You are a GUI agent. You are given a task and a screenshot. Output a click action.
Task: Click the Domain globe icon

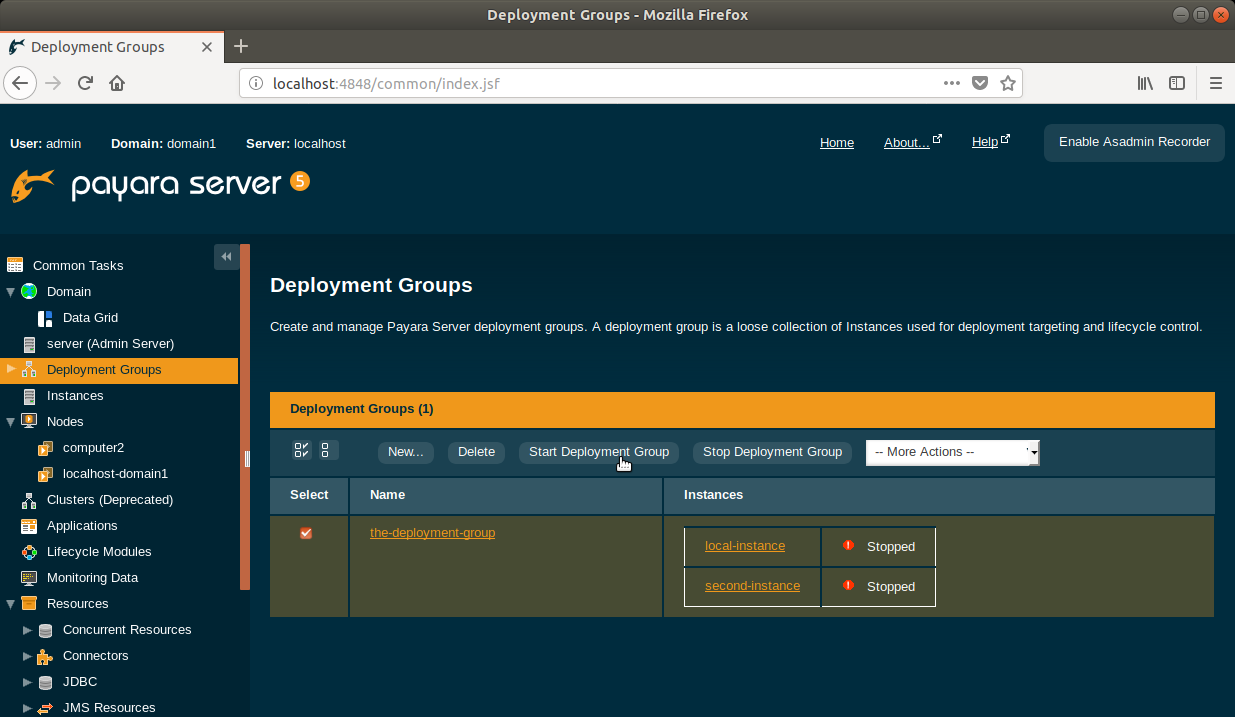(x=29, y=291)
